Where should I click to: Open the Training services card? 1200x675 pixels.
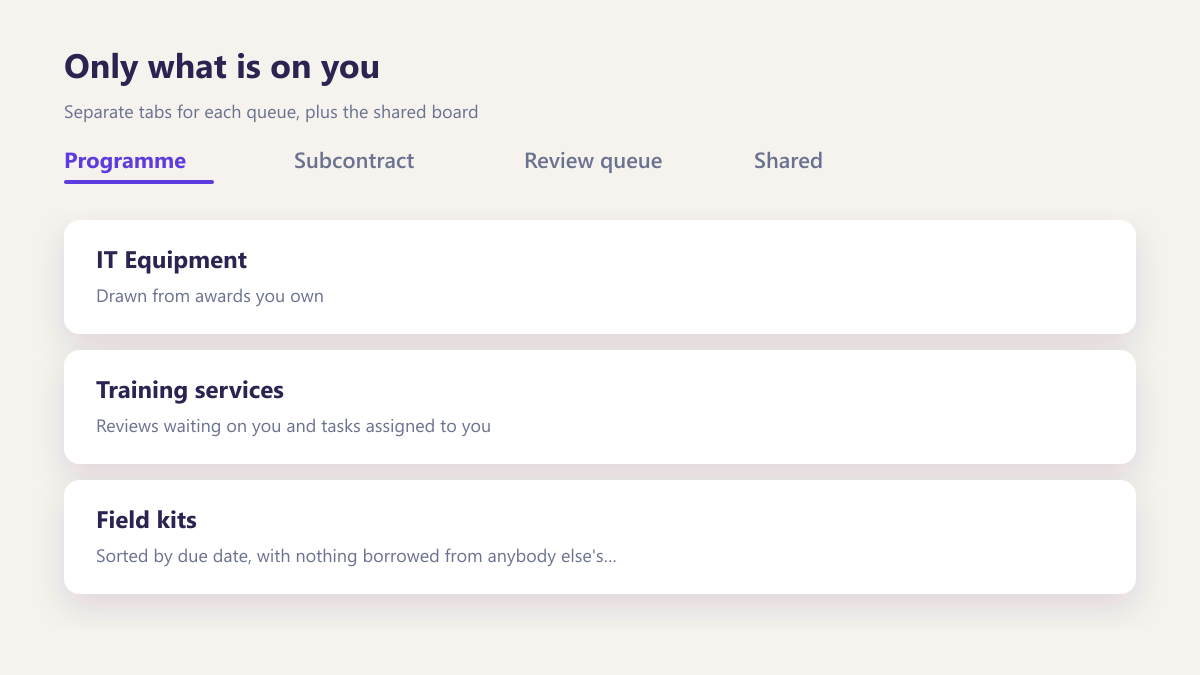click(x=600, y=407)
